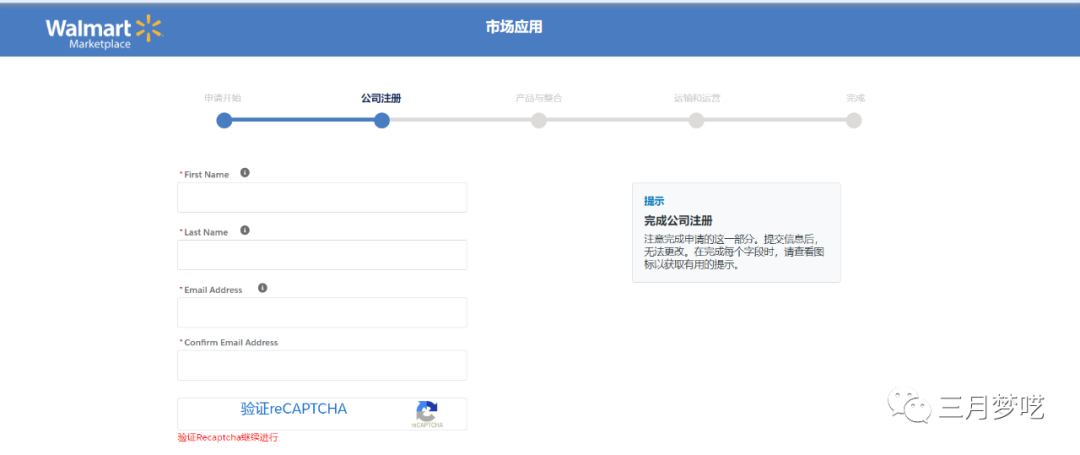Click into the Email Address field
This screenshot has width=1080, height=455.
pyautogui.click(x=322, y=313)
